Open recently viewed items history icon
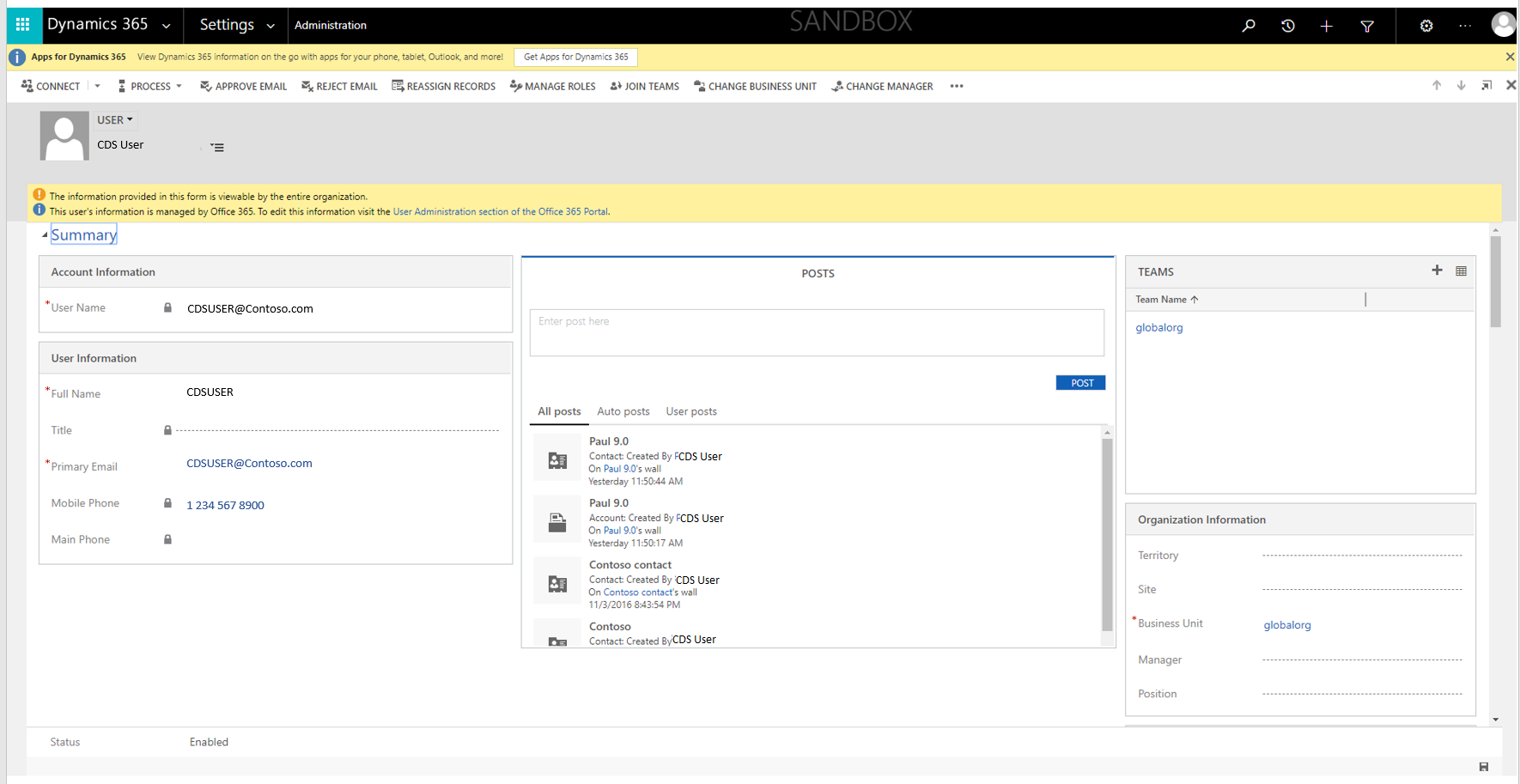 (x=1287, y=25)
